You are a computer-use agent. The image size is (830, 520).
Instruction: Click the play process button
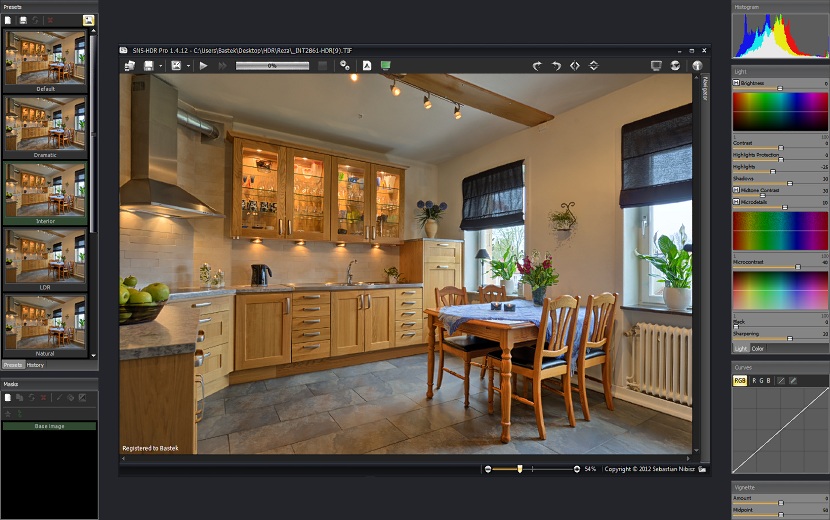[x=203, y=66]
